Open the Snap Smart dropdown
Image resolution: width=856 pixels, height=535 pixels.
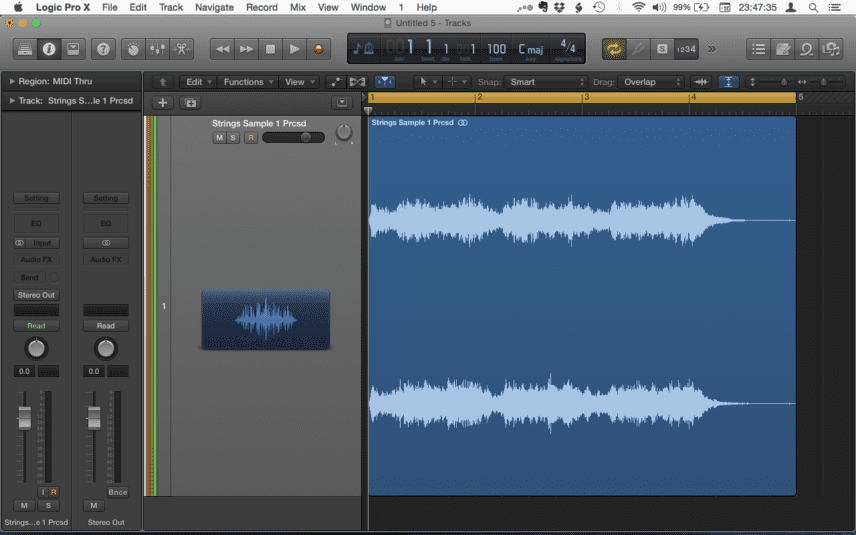click(545, 82)
